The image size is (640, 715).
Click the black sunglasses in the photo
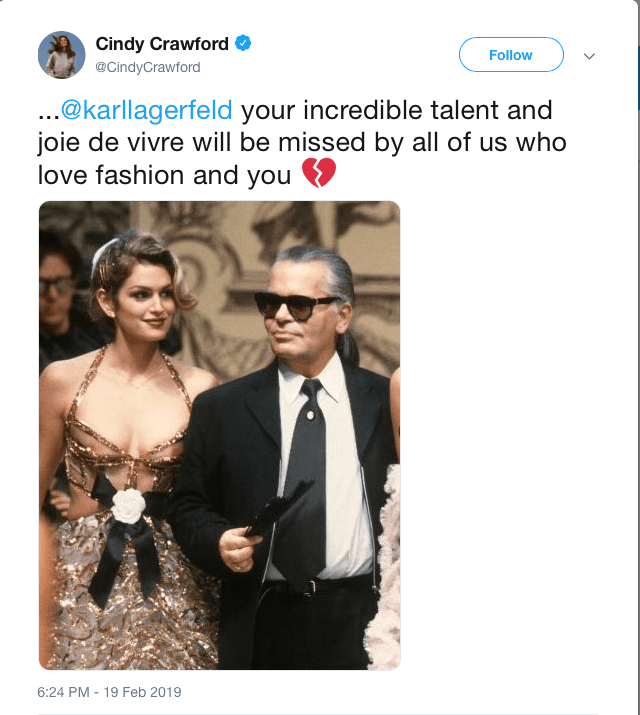tap(297, 305)
